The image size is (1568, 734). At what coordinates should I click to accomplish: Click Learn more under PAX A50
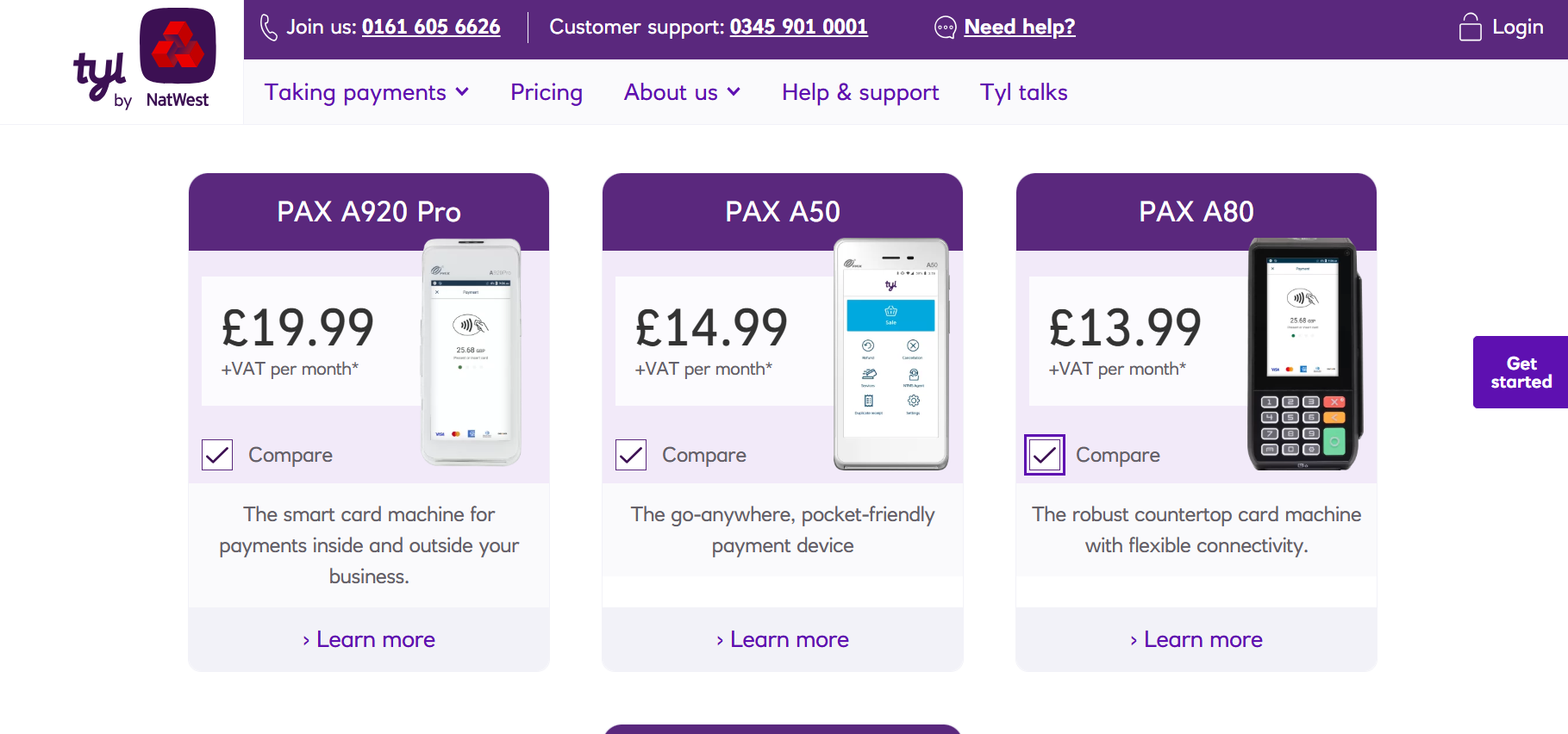pyautogui.click(x=783, y=639)
